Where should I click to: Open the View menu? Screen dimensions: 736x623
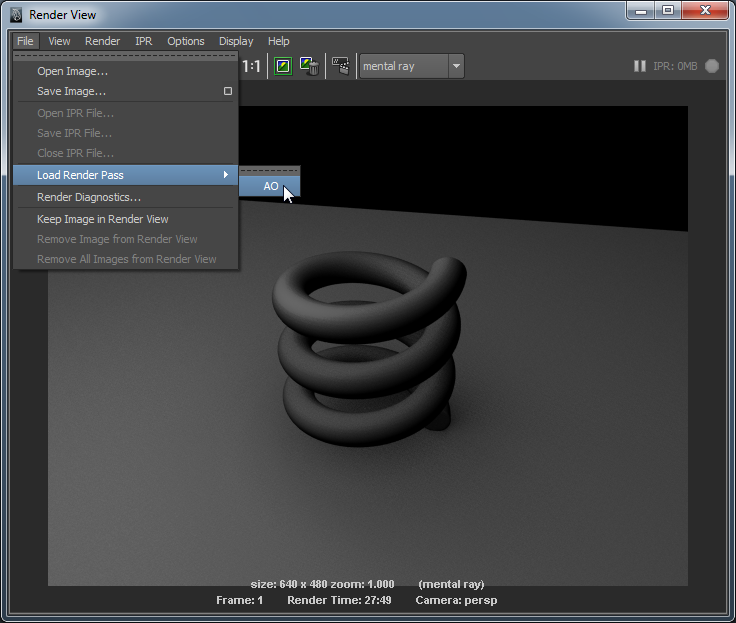click(x=59, y=41)
